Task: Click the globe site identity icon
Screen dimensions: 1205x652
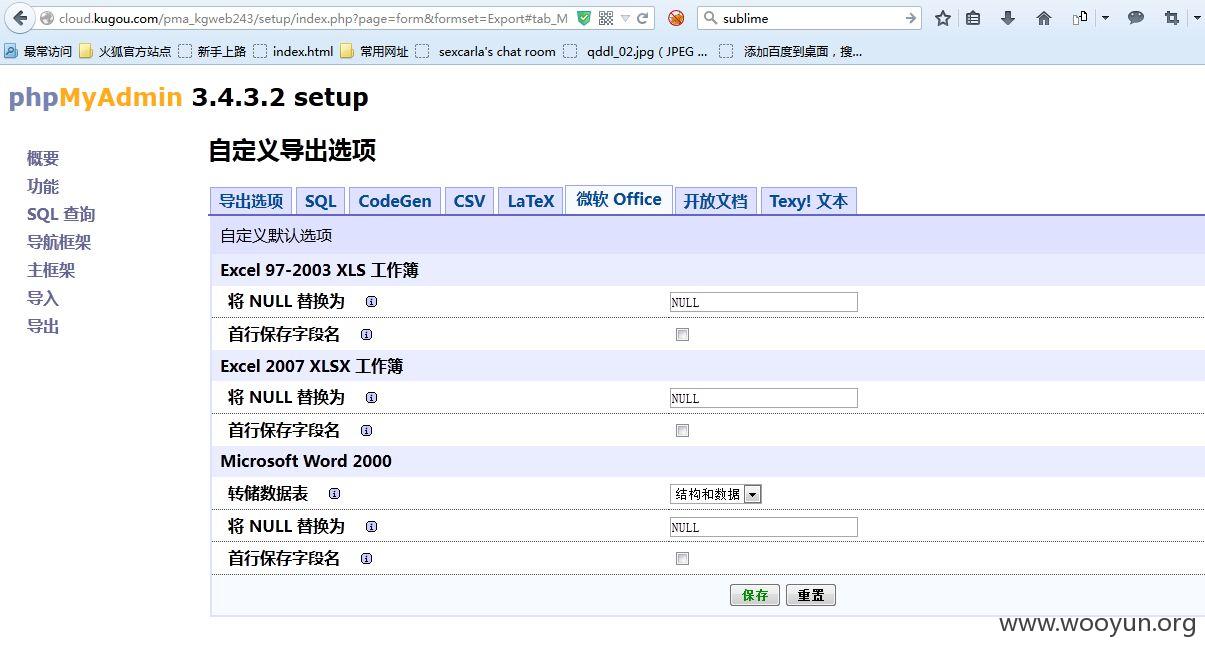Action: [x=46, y=18]
